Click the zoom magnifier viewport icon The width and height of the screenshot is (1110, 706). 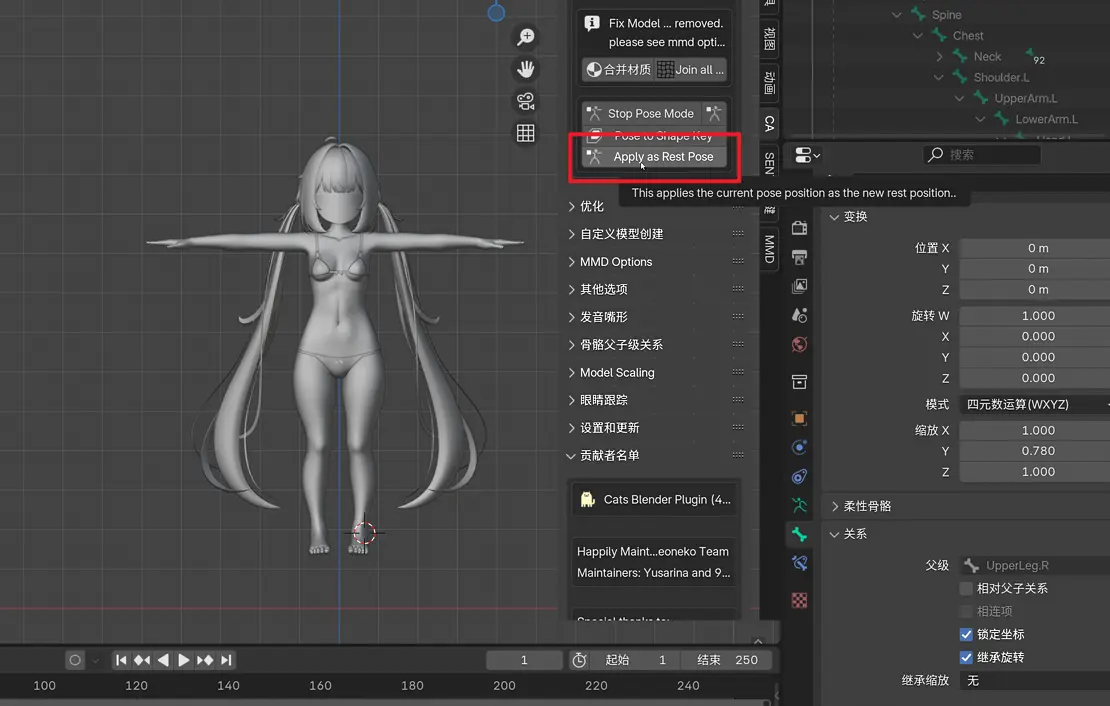tap(525, 37)
